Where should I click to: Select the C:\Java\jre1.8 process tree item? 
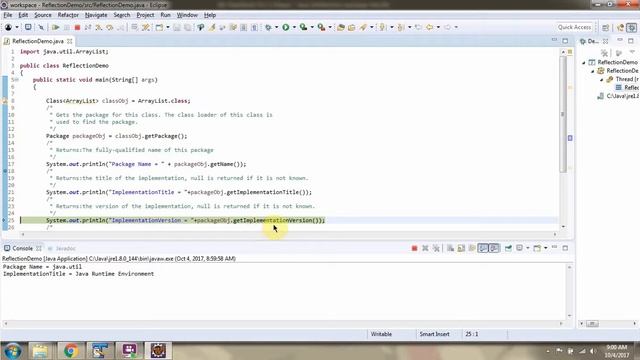(x=618, y=96)
